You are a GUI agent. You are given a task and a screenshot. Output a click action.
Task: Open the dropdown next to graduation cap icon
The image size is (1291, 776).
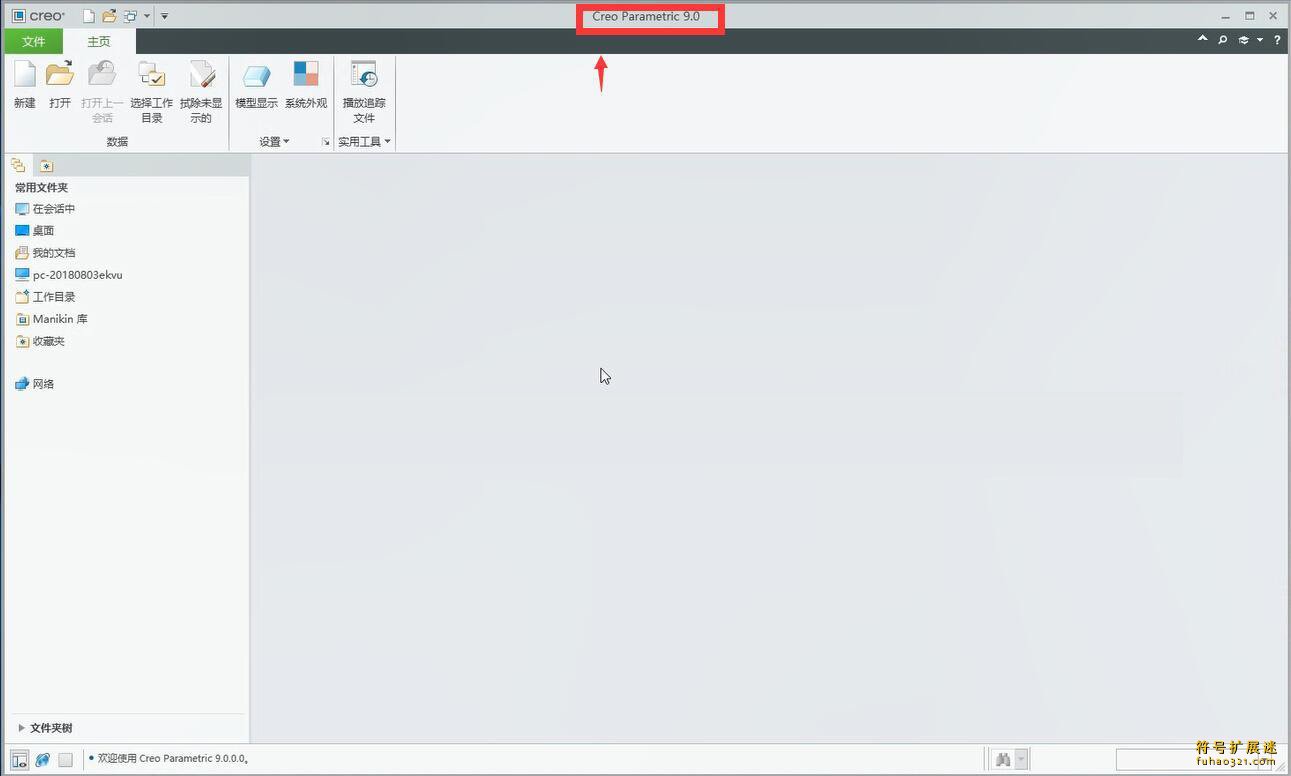click(1260, 40)
